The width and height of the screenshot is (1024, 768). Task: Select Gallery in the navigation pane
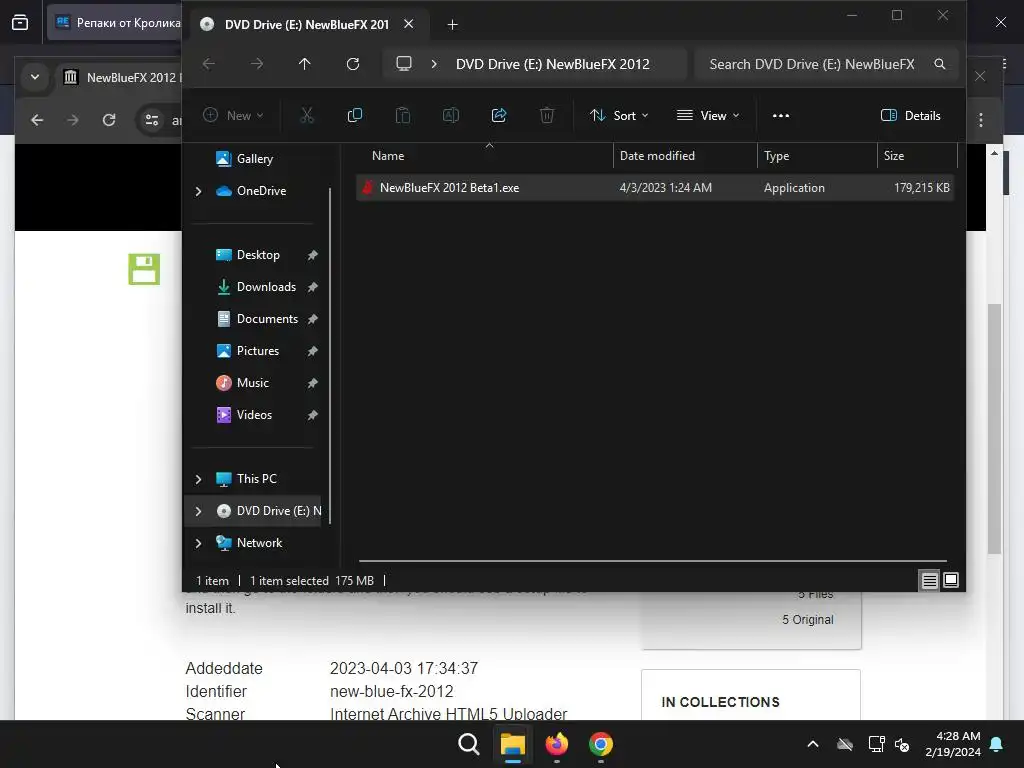coord(255,159)
